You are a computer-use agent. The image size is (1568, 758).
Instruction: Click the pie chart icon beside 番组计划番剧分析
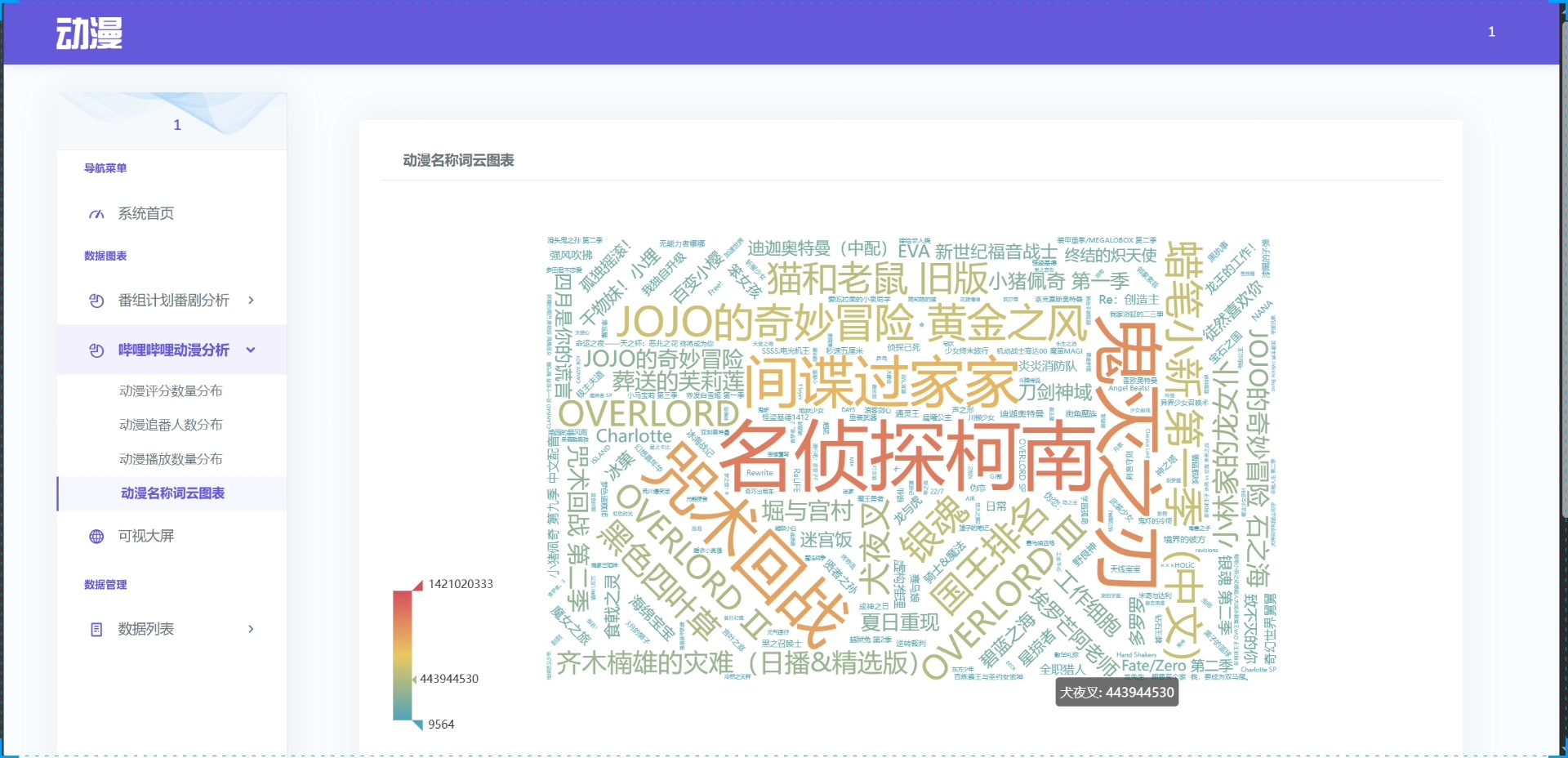point(96,301)
